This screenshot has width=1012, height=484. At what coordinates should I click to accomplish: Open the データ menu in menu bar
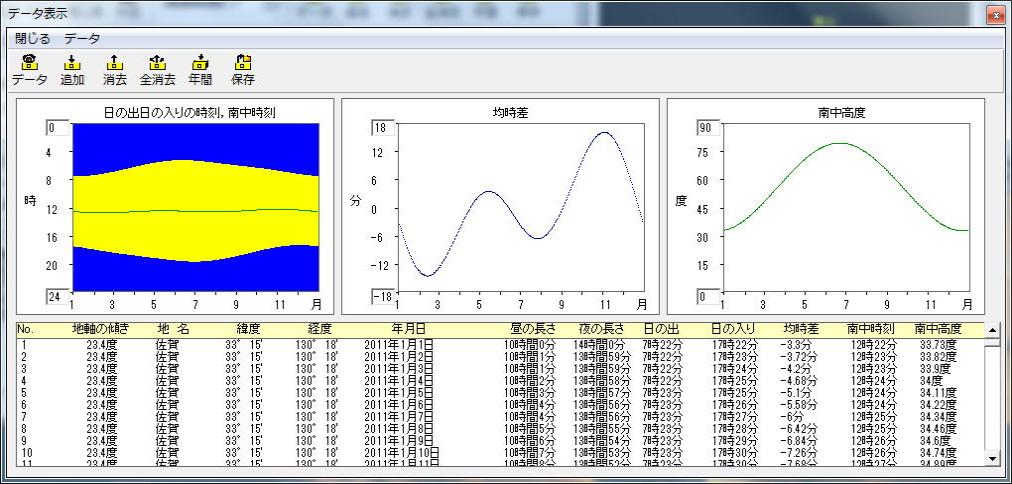(x=82, y=39)
